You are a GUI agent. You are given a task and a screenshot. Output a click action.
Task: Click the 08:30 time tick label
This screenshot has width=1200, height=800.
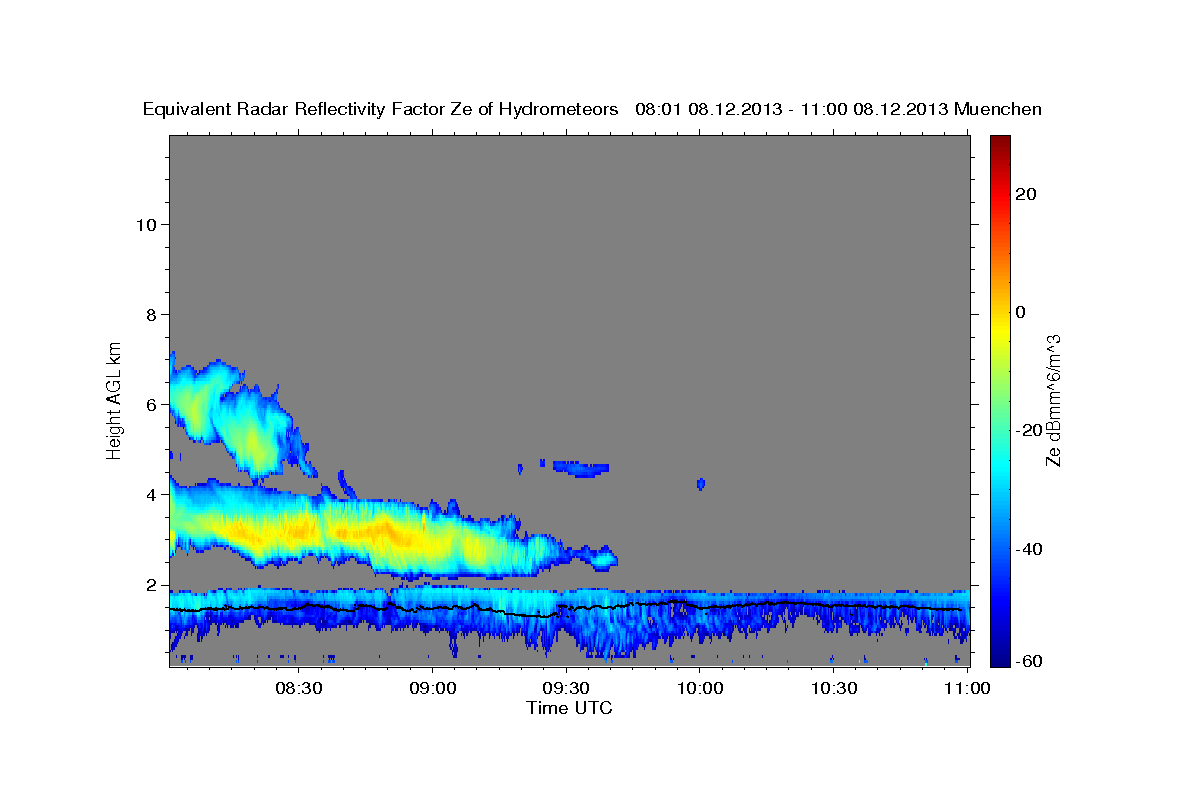pyautogui.click(x=298, y=688)
